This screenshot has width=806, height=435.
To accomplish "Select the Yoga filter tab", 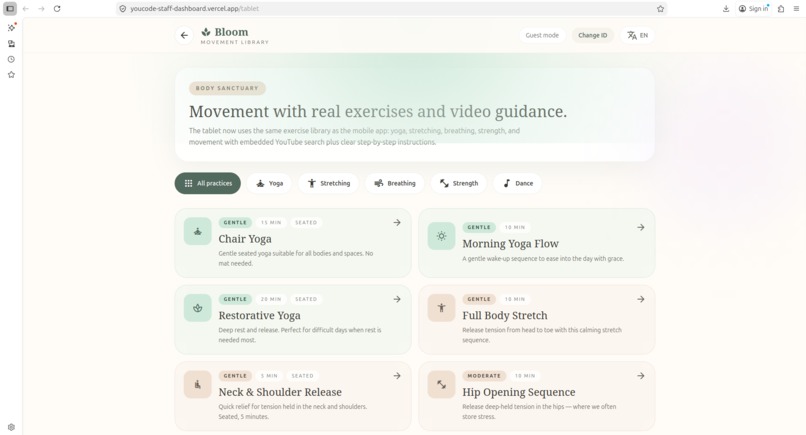I will [270, 183].
